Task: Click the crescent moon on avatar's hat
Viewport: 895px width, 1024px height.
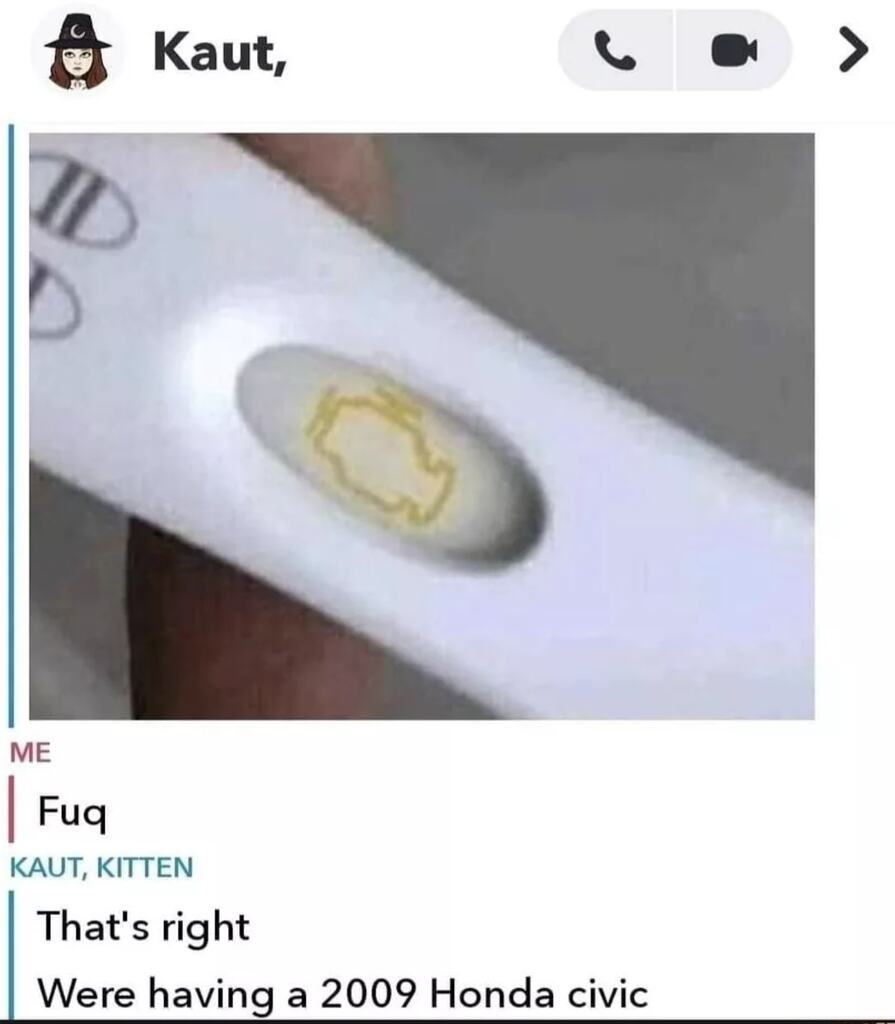Action: pos(78,31)
